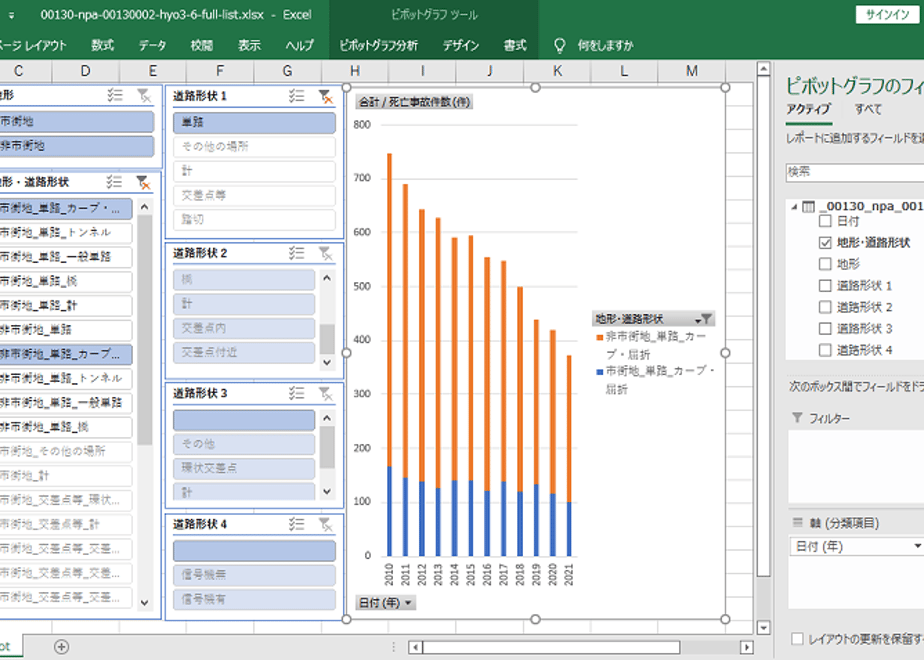The image size is (924, 660).
Task: Open the 書式 ribbon tab
Action: [514, 45]
